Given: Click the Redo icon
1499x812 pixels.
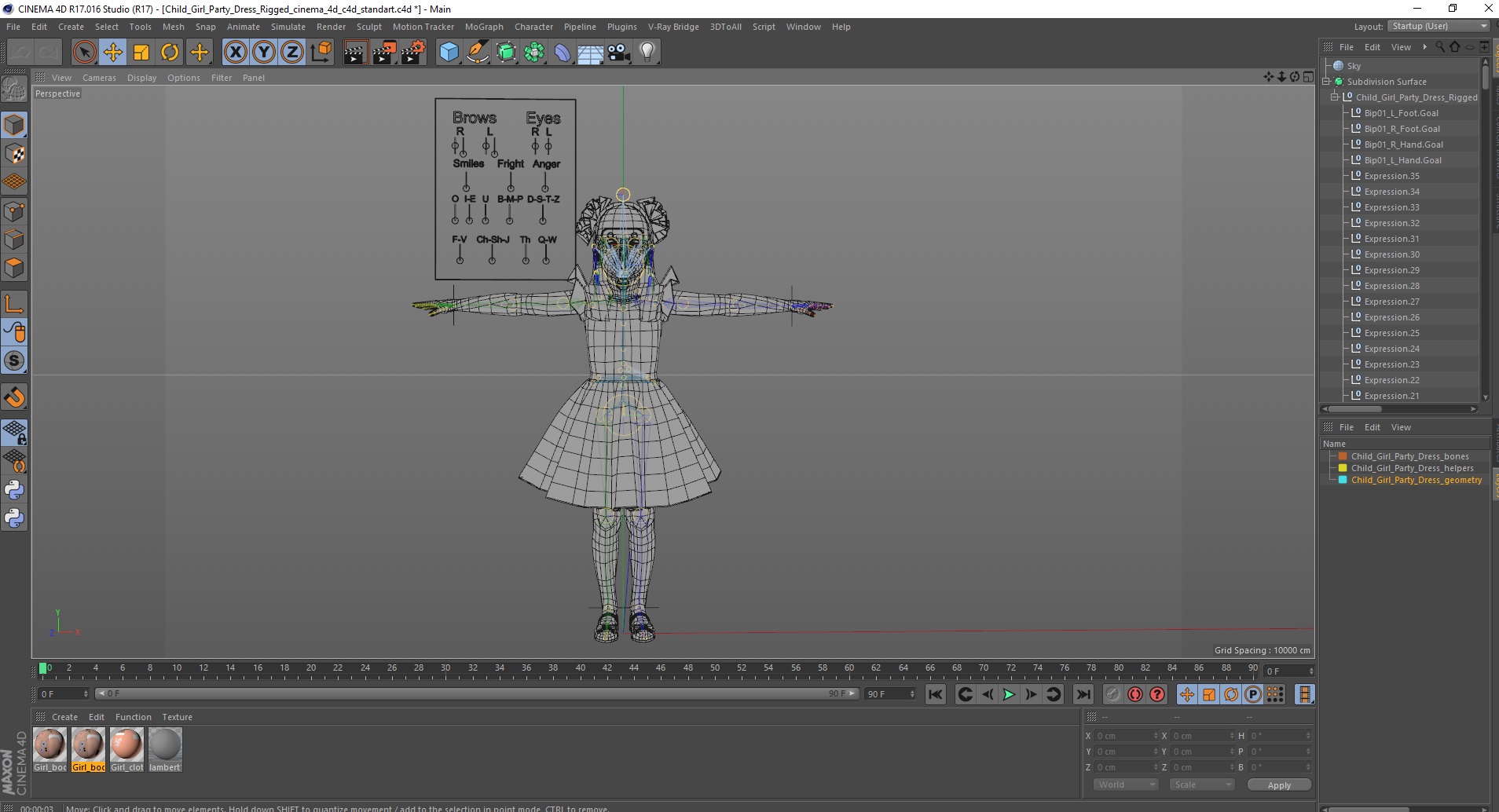Looking at the screenshot, I should (x=49, y=53).
